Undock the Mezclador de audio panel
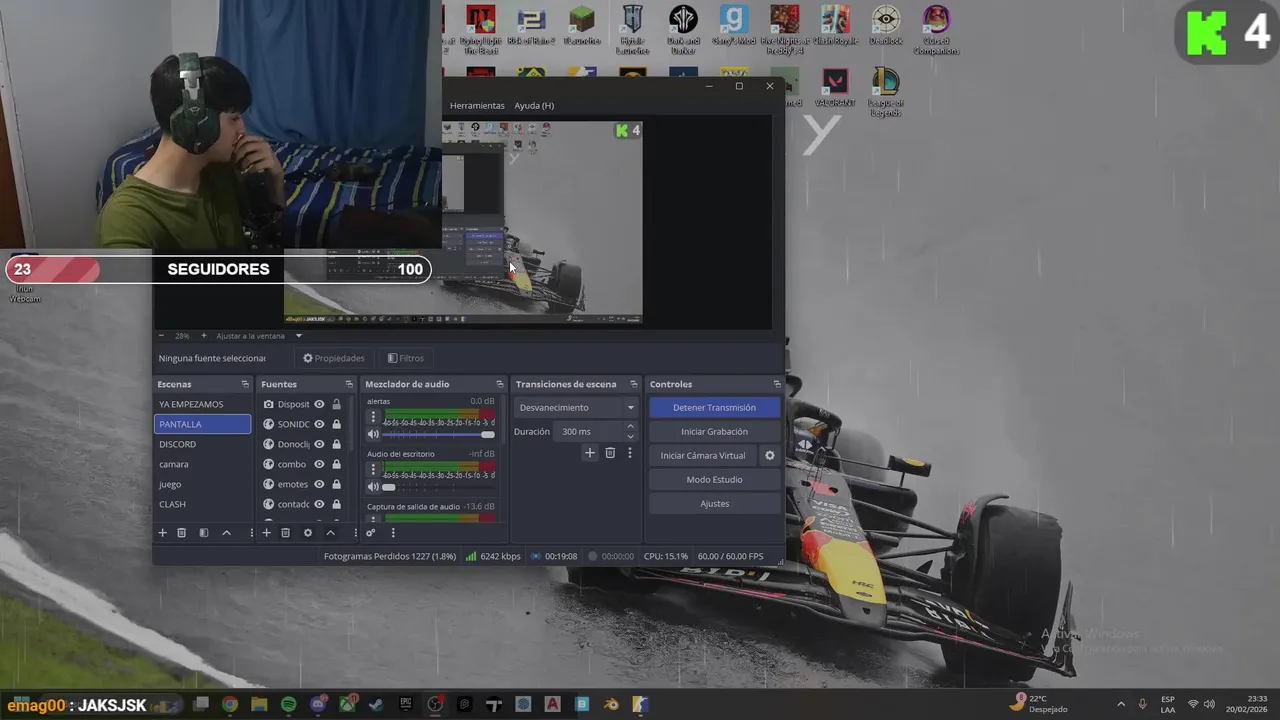The height and width of the screenshot is (720, 1280). [500, 384]
